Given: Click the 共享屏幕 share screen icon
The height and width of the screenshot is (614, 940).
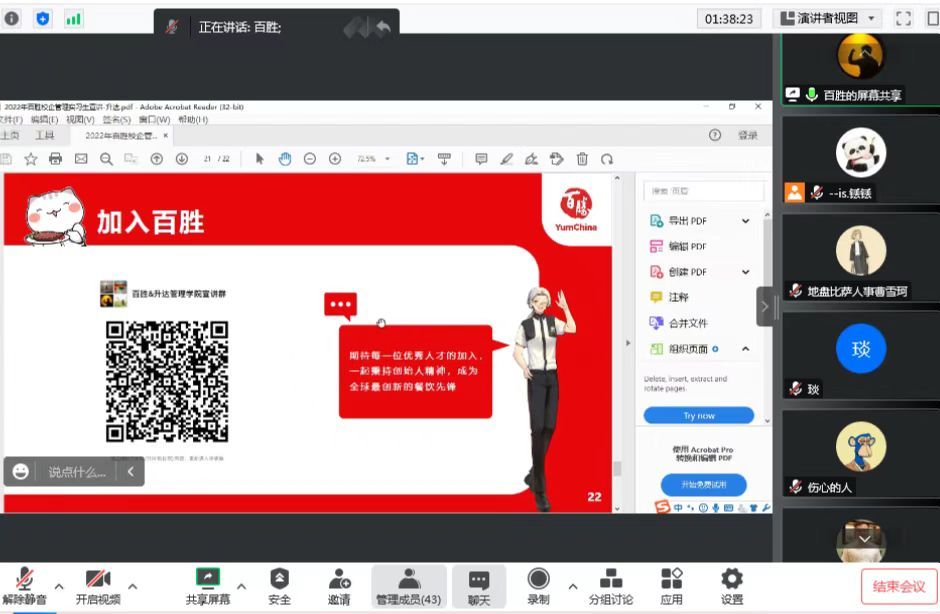Looking at the screenshot, I should coord(207,580).
